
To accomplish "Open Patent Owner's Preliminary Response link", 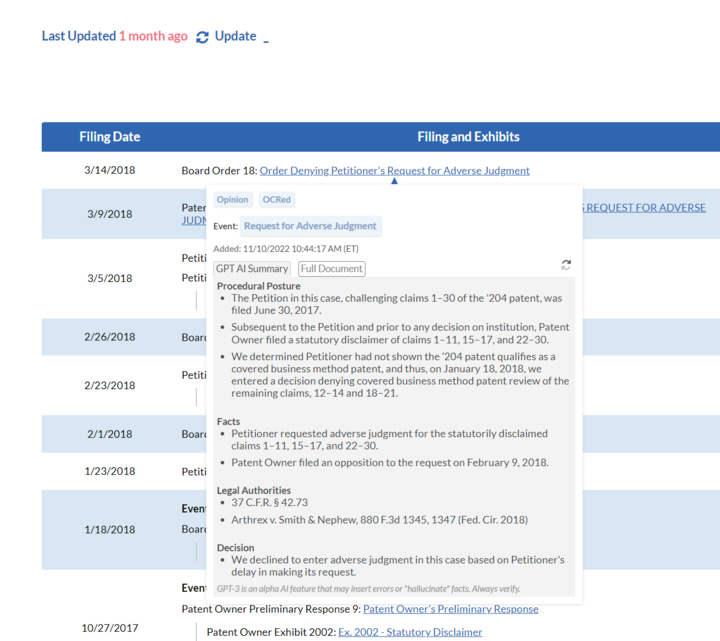I will [450, 609].
